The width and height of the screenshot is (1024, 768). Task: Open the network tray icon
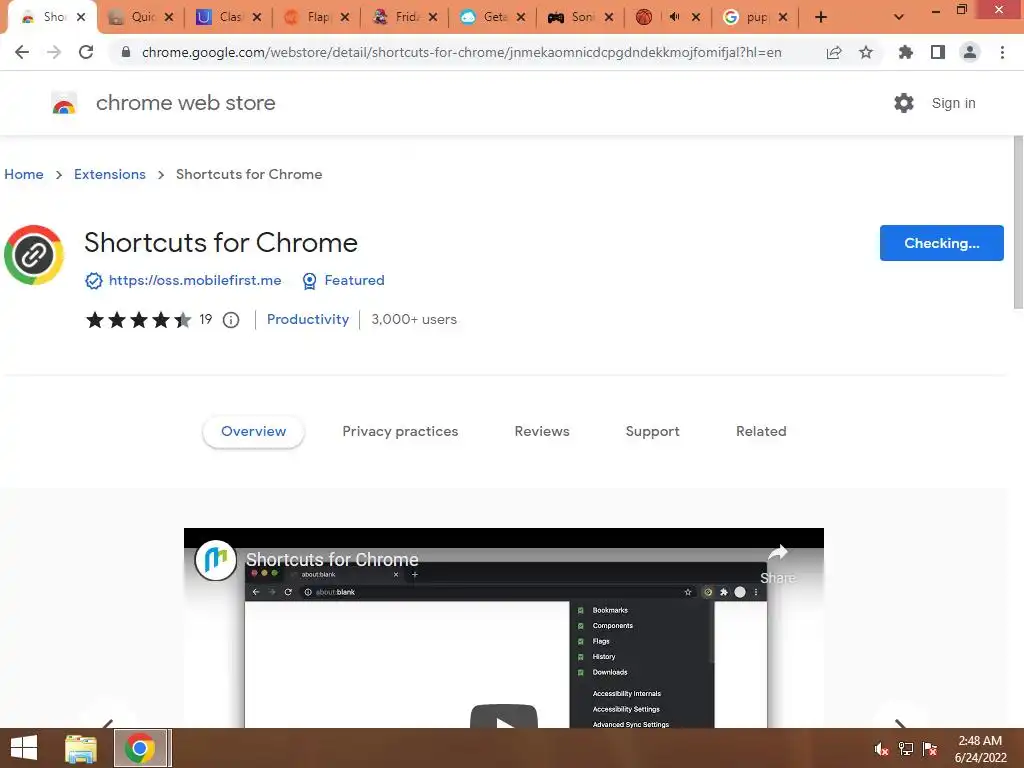(x=906, y=749)
